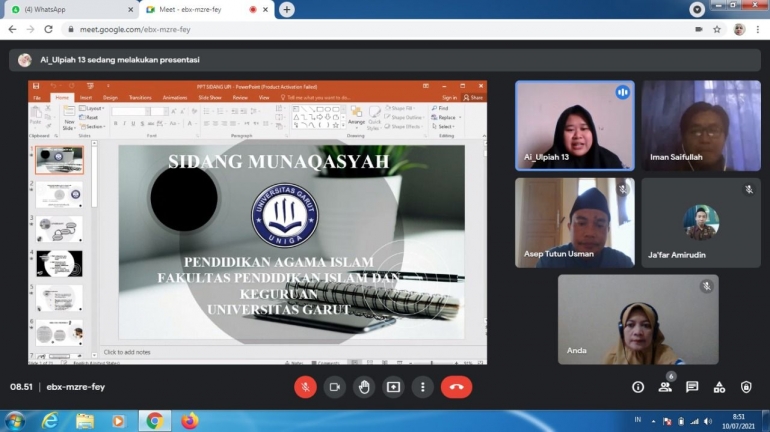Unmute the microphone in Meet

coord(305,387)
